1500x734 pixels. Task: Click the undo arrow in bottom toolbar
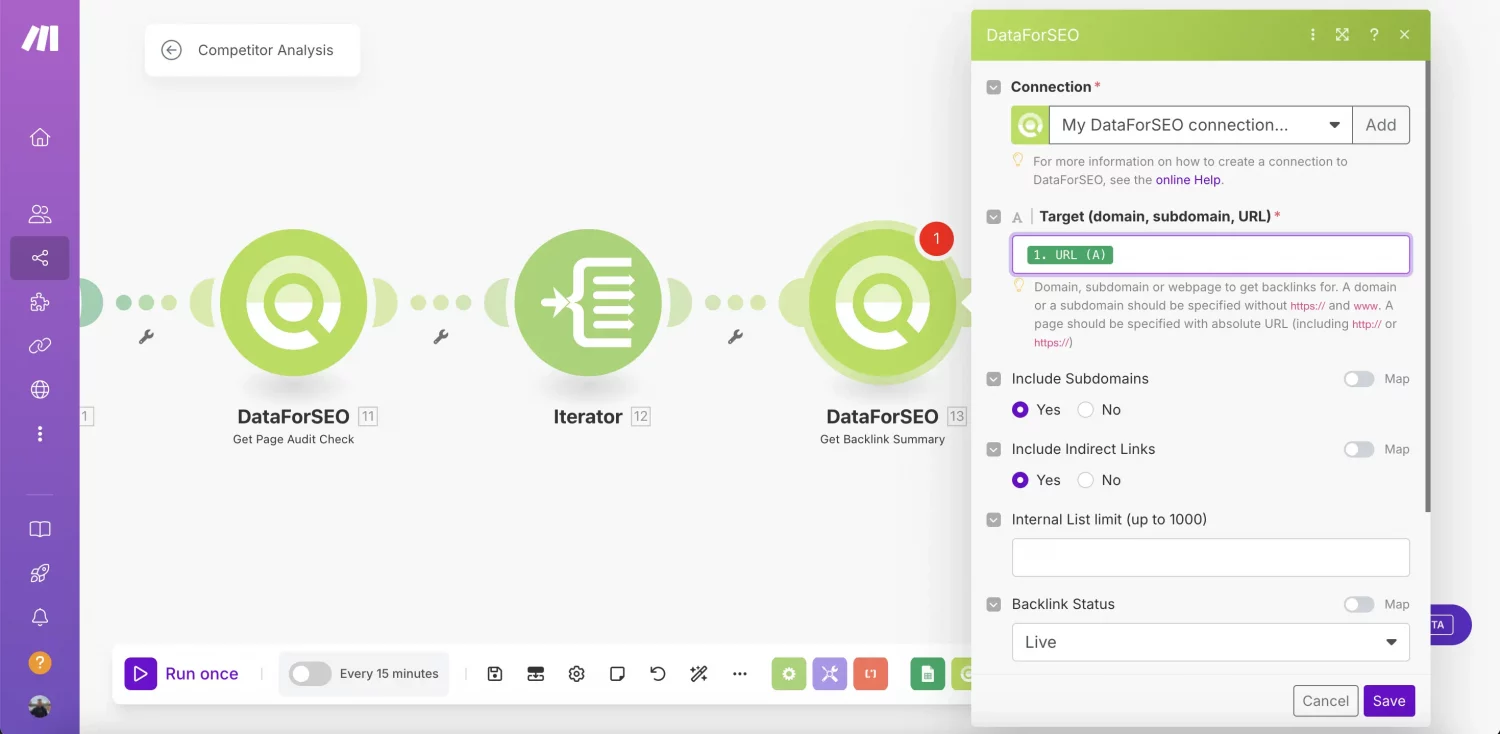tap(658, 674)
